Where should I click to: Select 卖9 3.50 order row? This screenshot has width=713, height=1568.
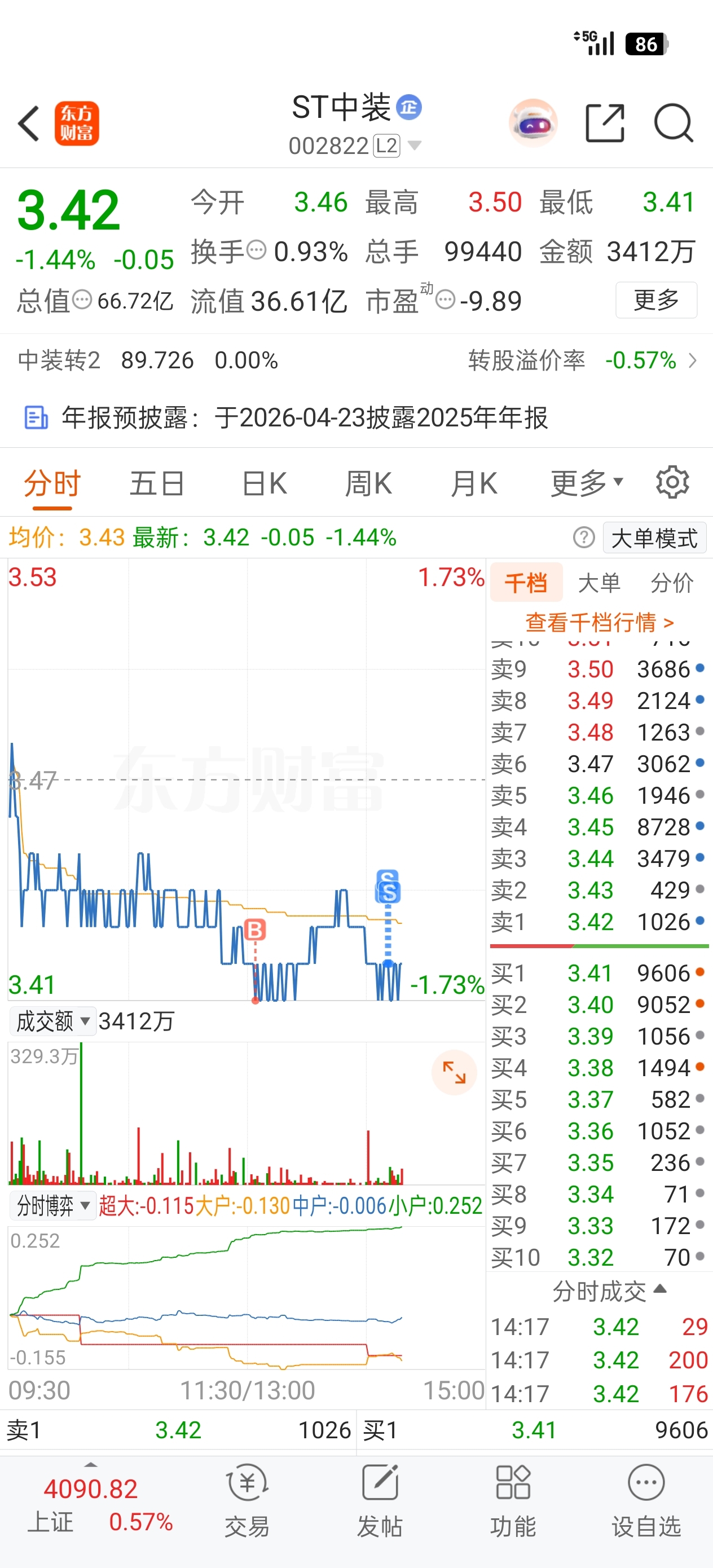pyautogui.click(x=599, y=669)
